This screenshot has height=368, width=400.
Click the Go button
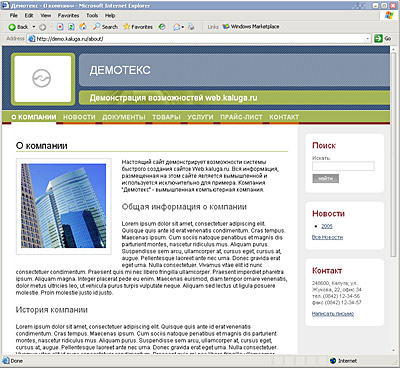tap(383, 39)
